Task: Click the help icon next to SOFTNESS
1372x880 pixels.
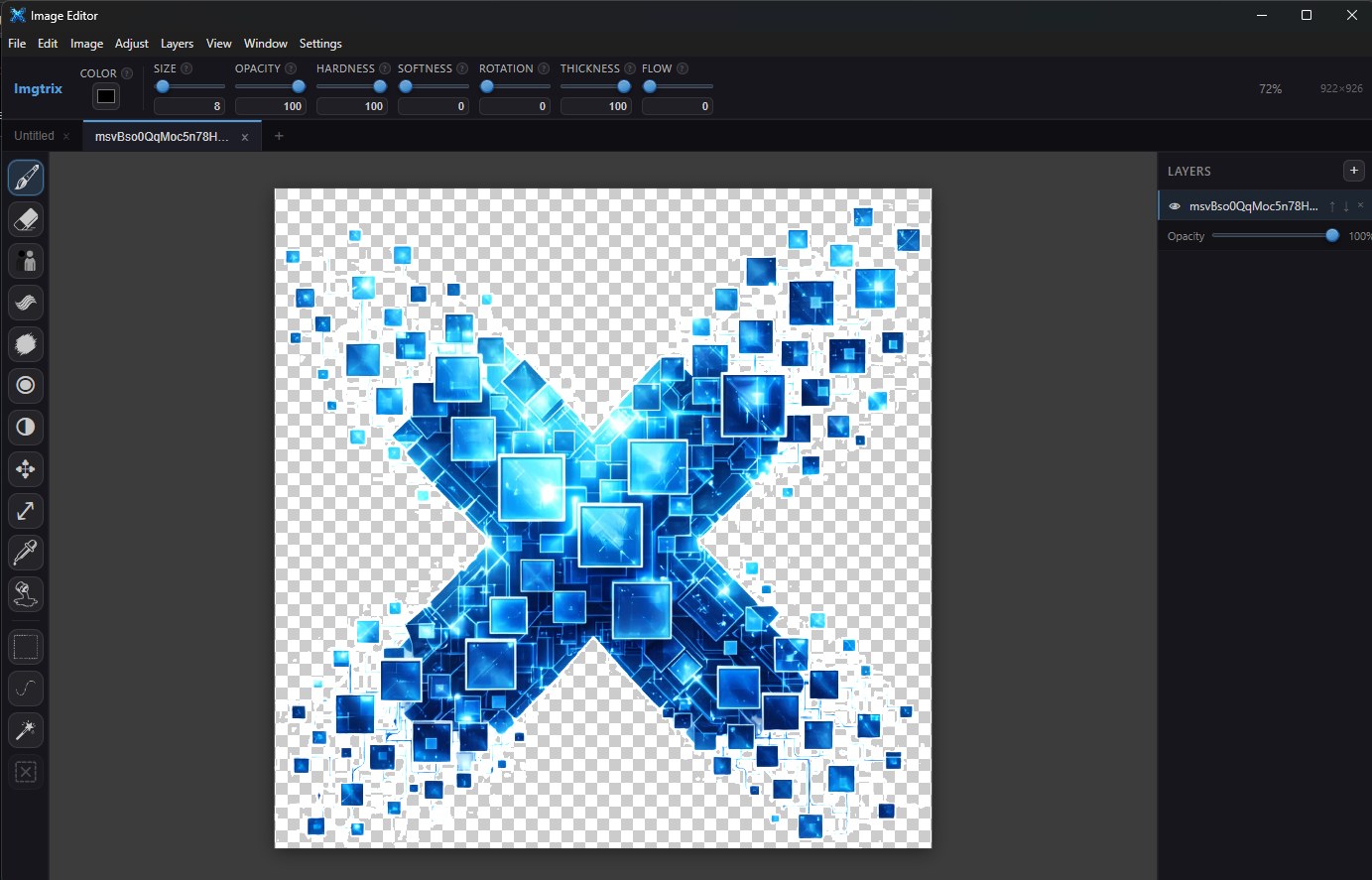Action: click(x=462, y=68)
